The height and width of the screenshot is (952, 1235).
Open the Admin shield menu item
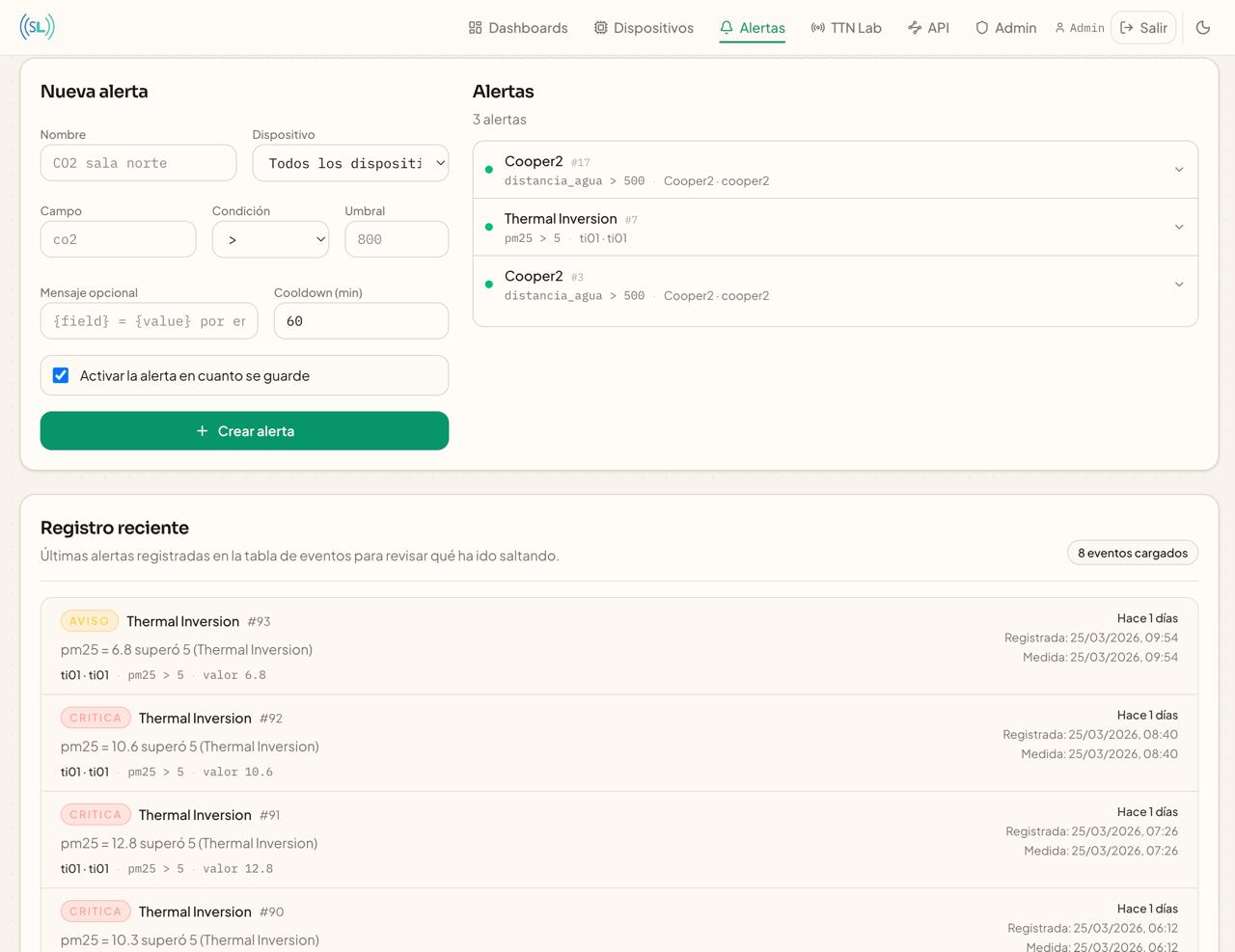pos(1005,28)
